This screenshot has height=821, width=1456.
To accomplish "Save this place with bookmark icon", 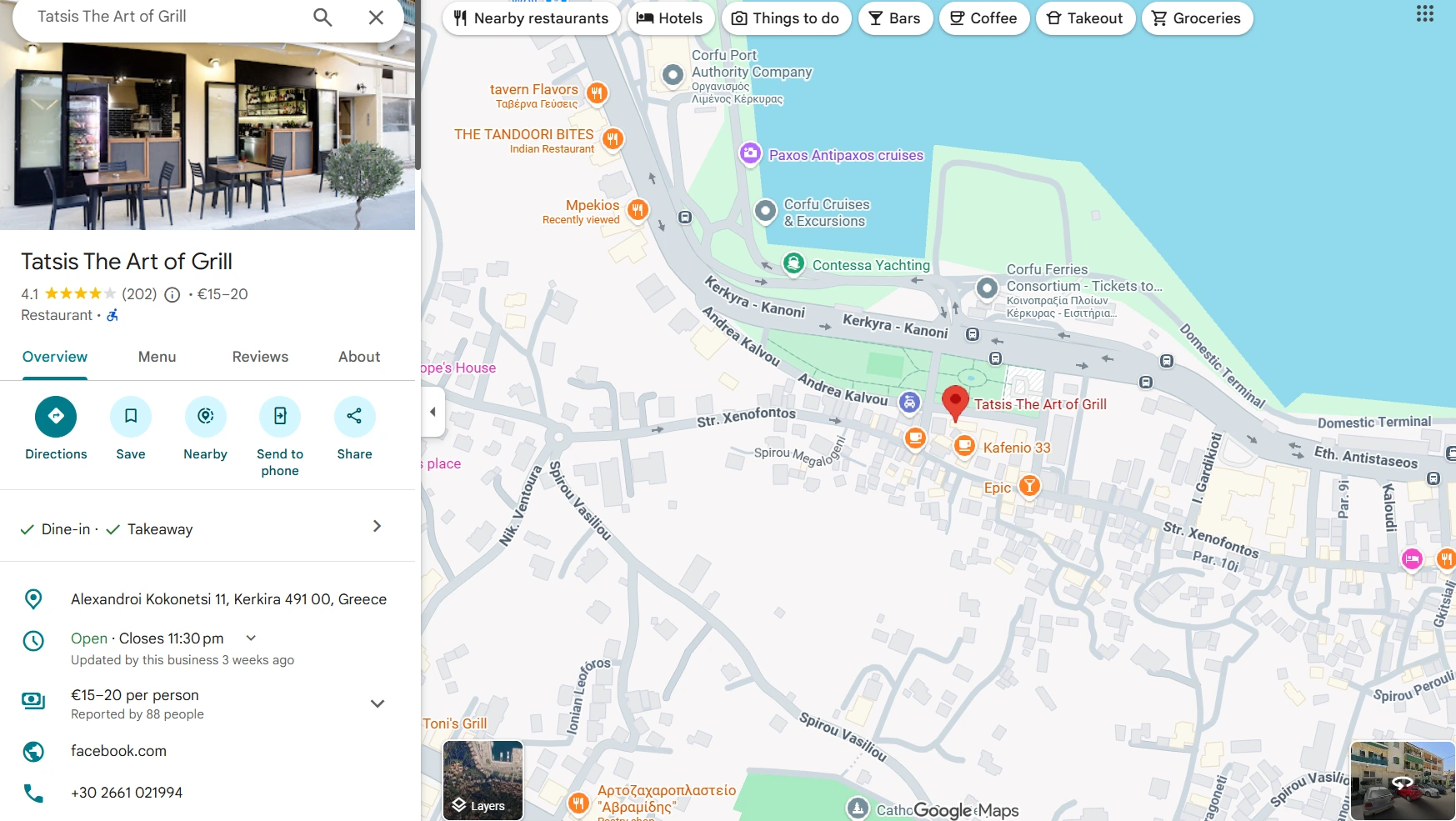I will coord(131,416).
